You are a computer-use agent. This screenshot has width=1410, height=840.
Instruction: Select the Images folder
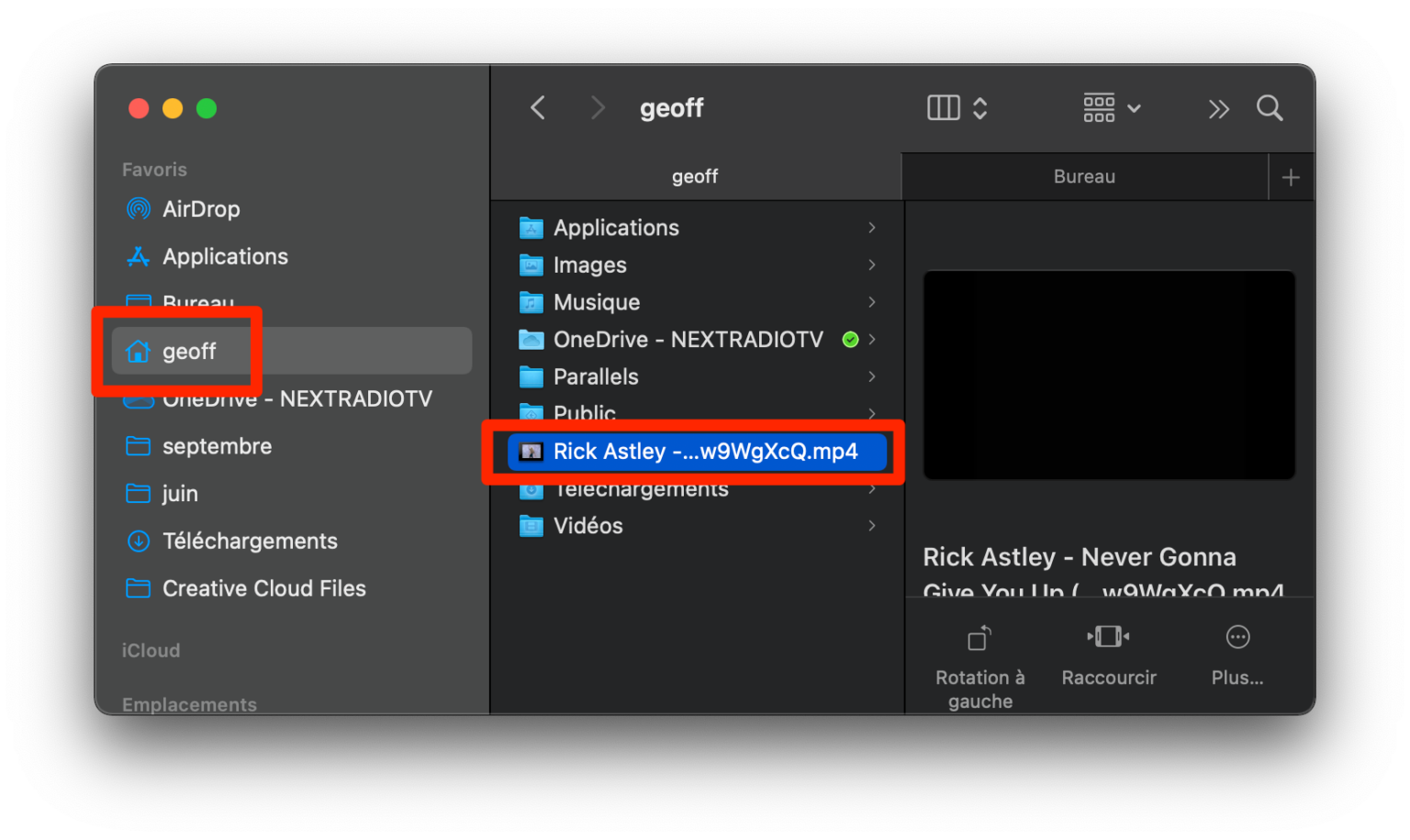(x=698, y=265)
